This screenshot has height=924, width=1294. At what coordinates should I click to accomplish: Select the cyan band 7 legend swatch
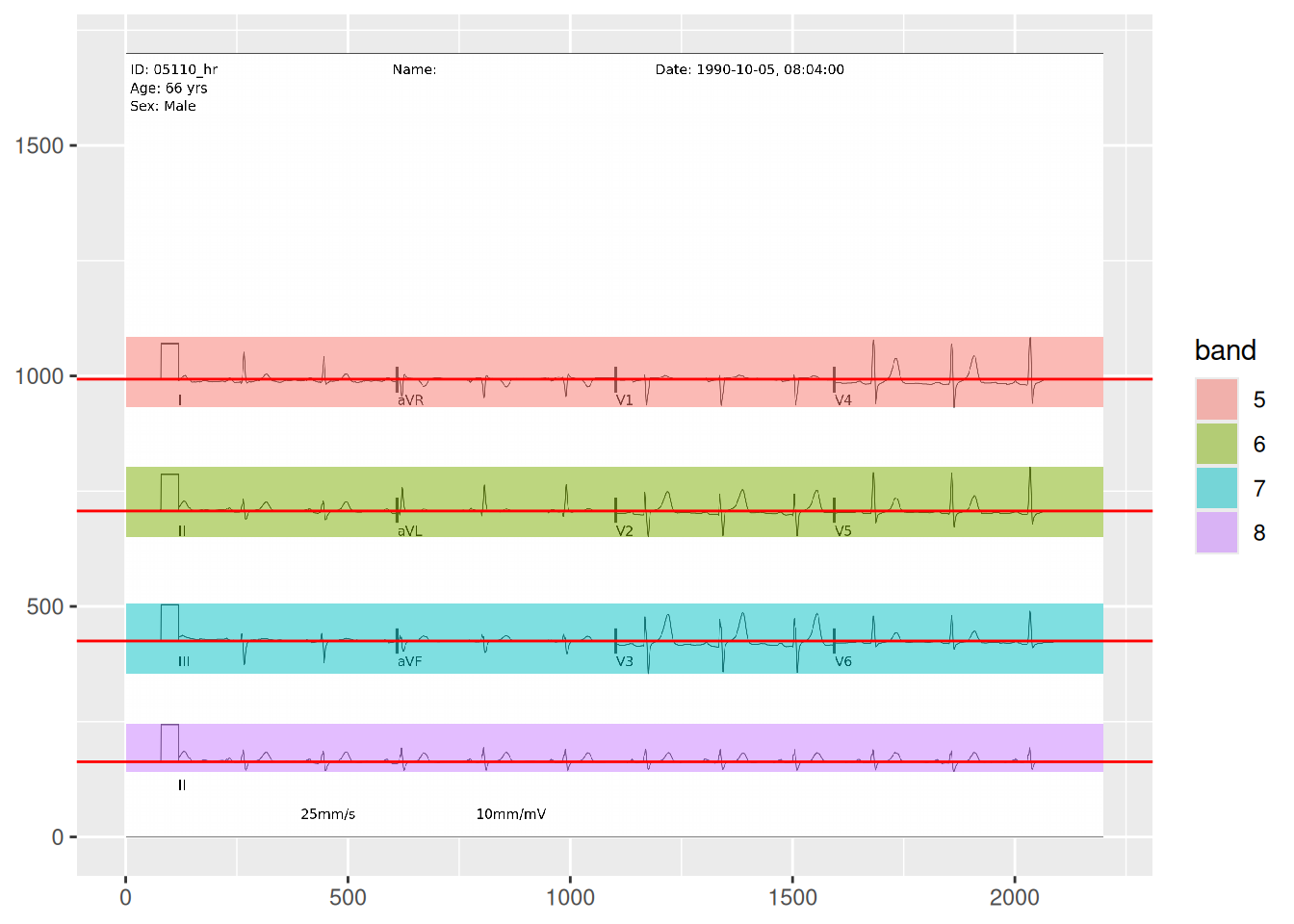click(1216, 488)
